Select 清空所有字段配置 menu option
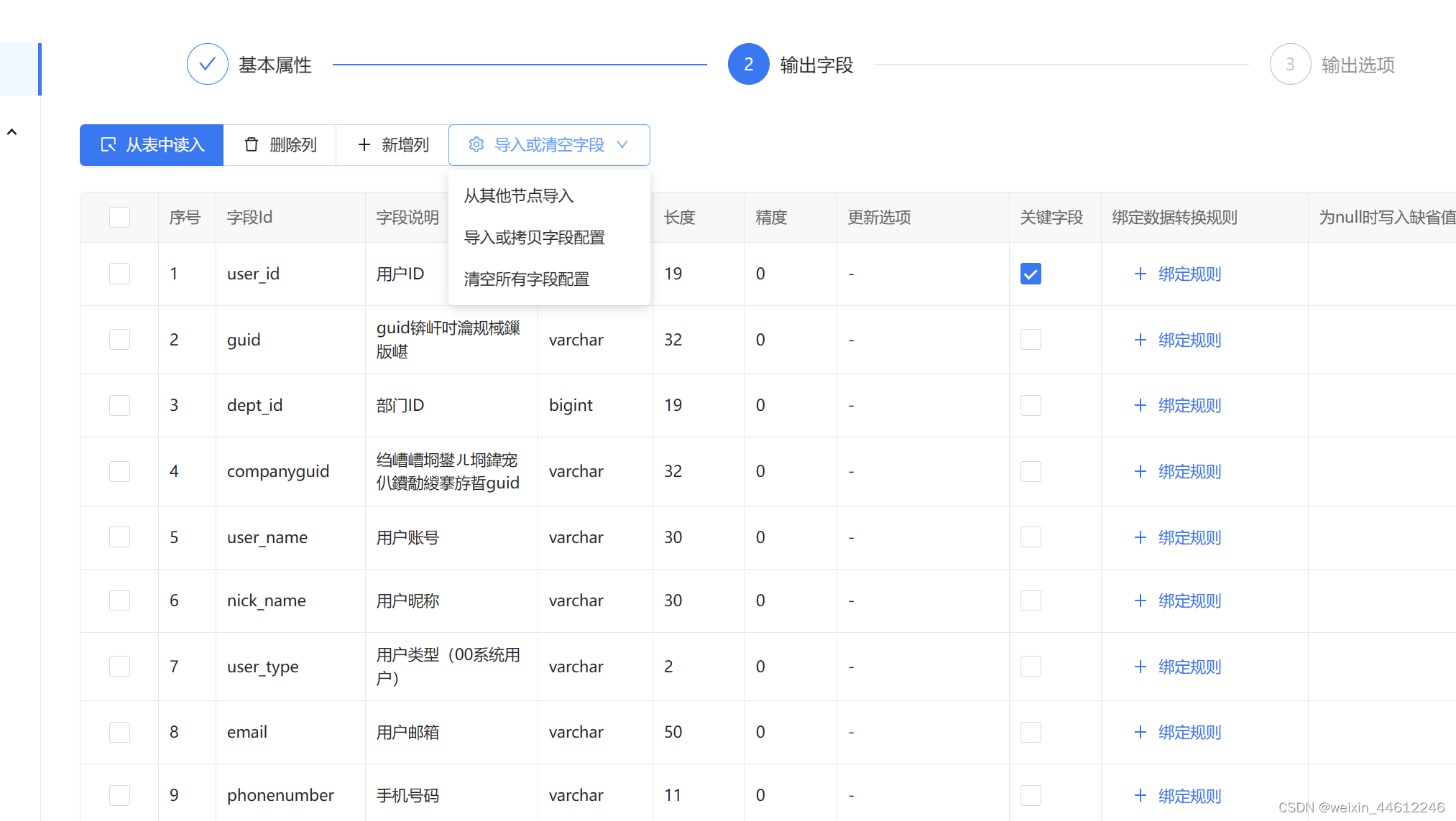Viewport: 1456px width, 821px height. 526,279
